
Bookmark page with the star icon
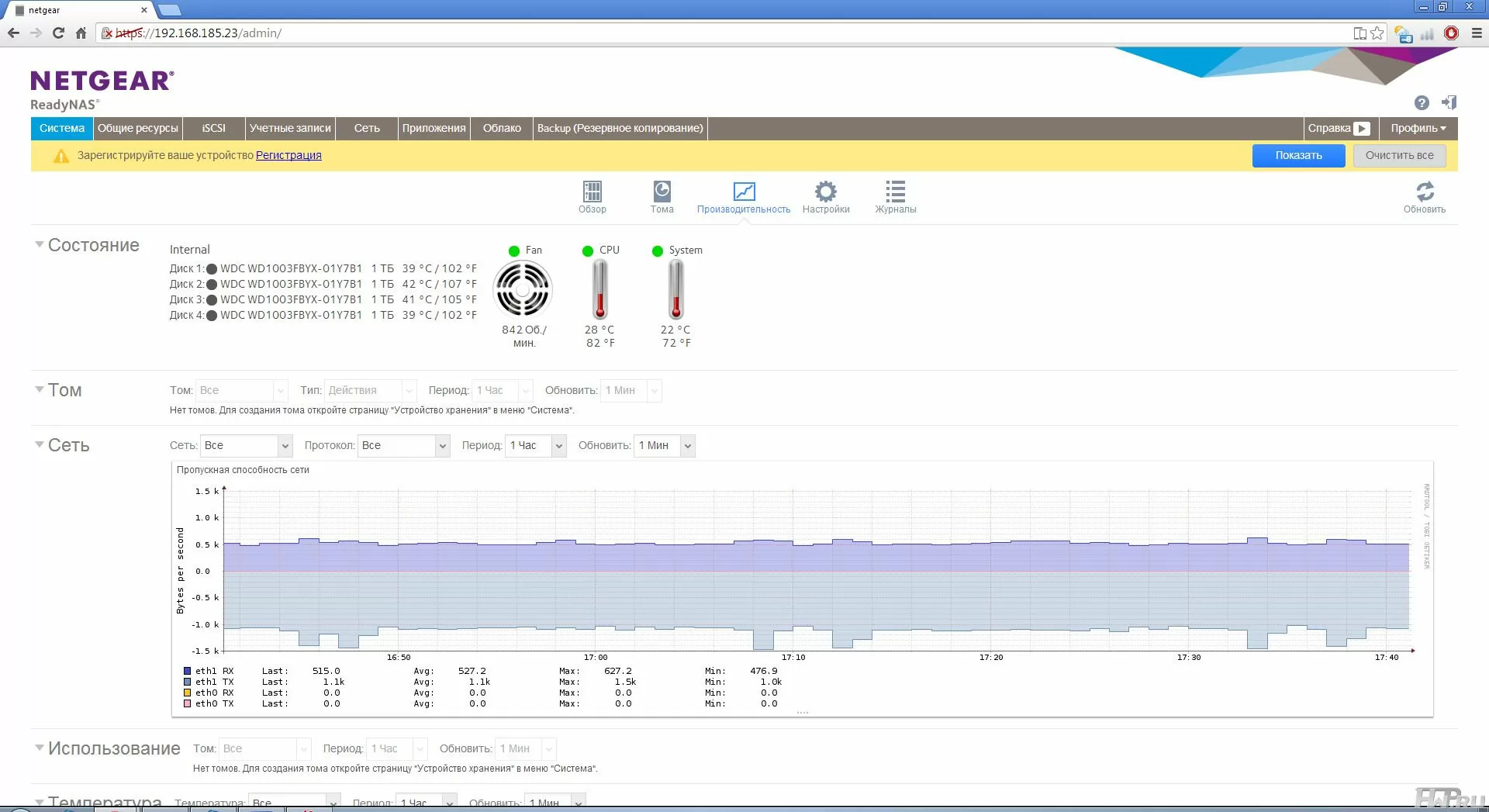(1377, 33)
